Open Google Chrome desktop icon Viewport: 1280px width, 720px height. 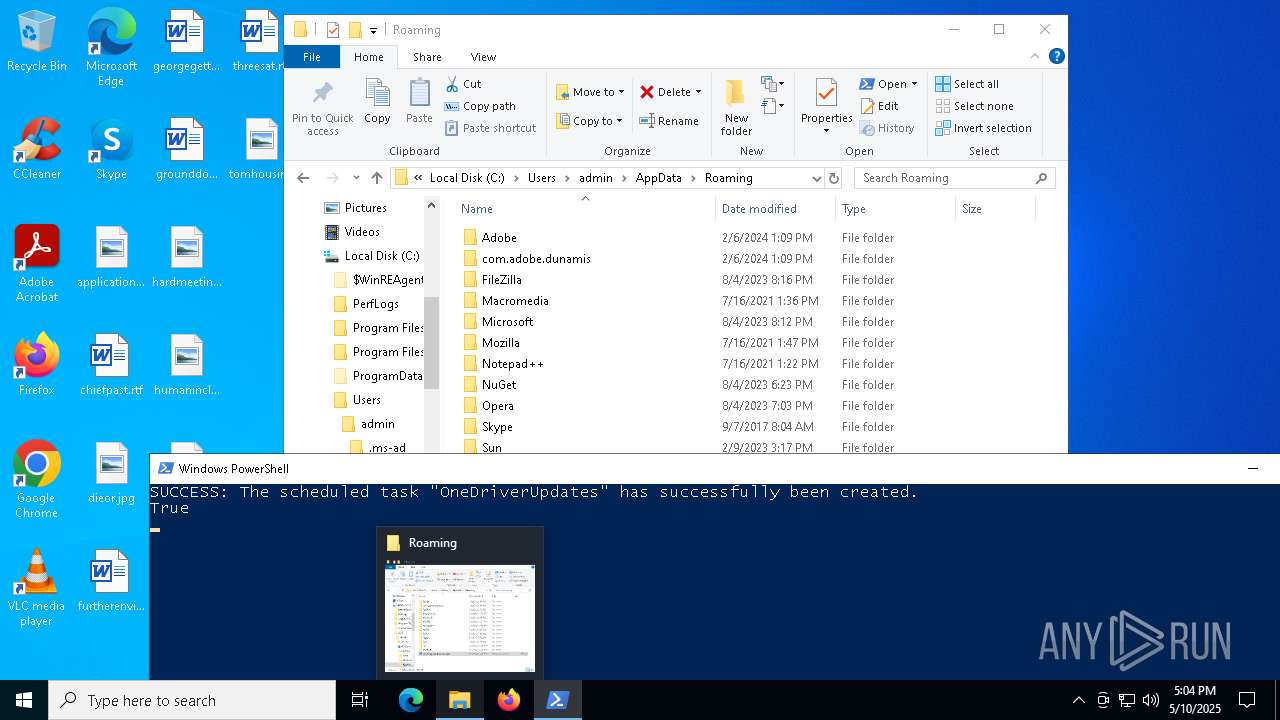pos(37,480)
